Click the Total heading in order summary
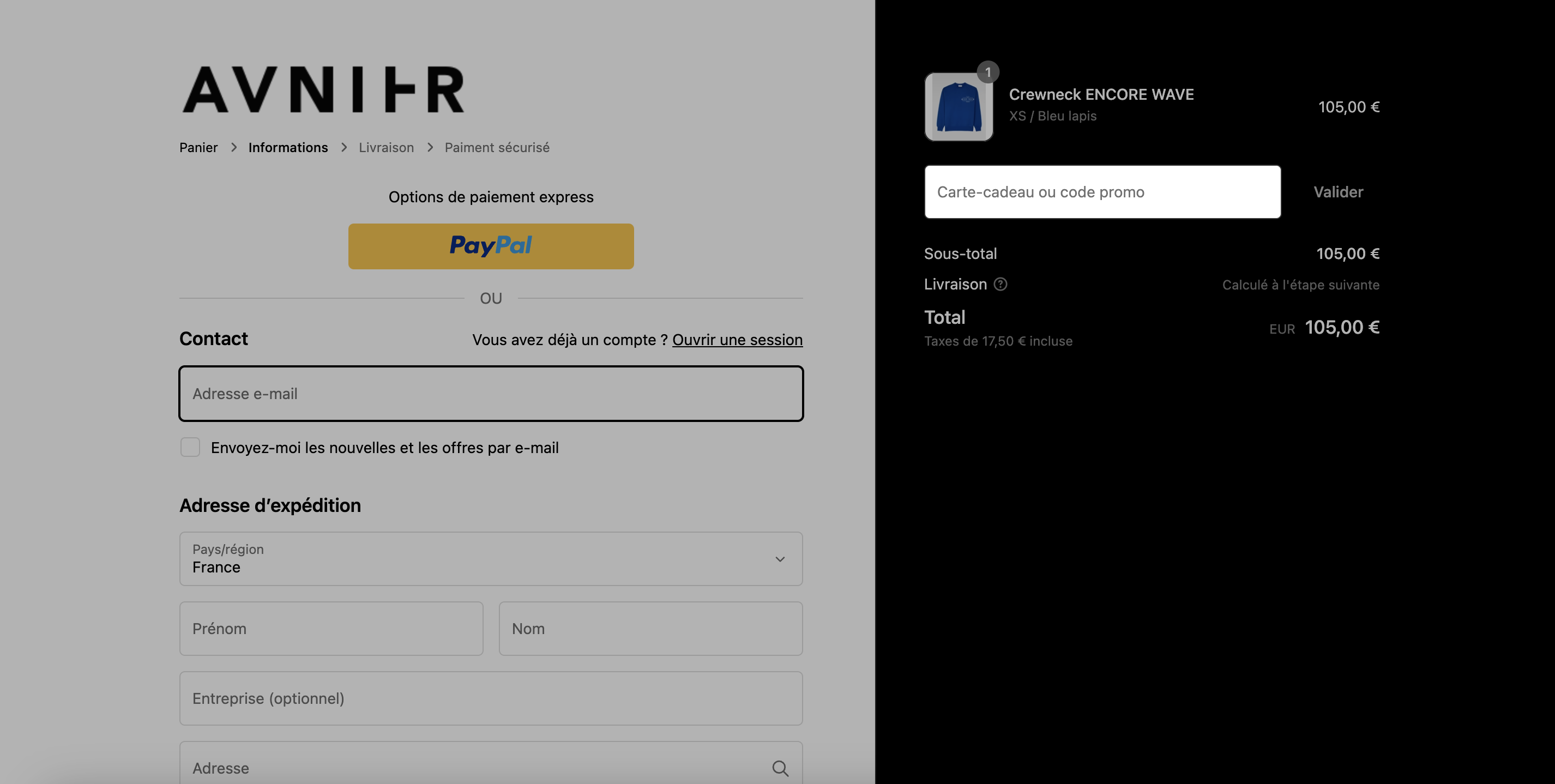Image resolution: width=1555 pixels, height=784 pixels. click(945, 317)
